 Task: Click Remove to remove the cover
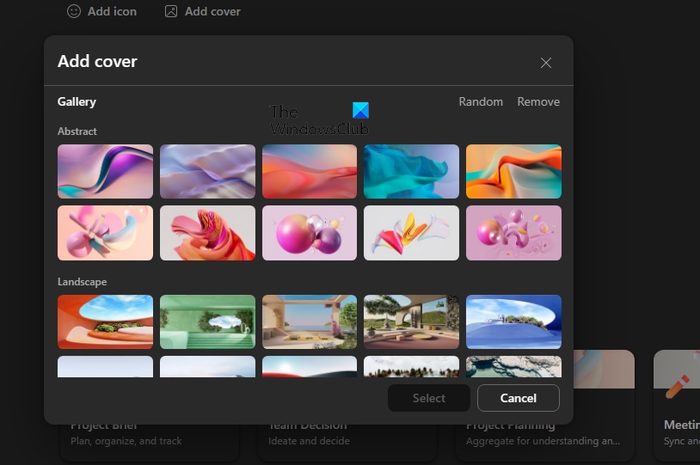click(x=538, y=102)
